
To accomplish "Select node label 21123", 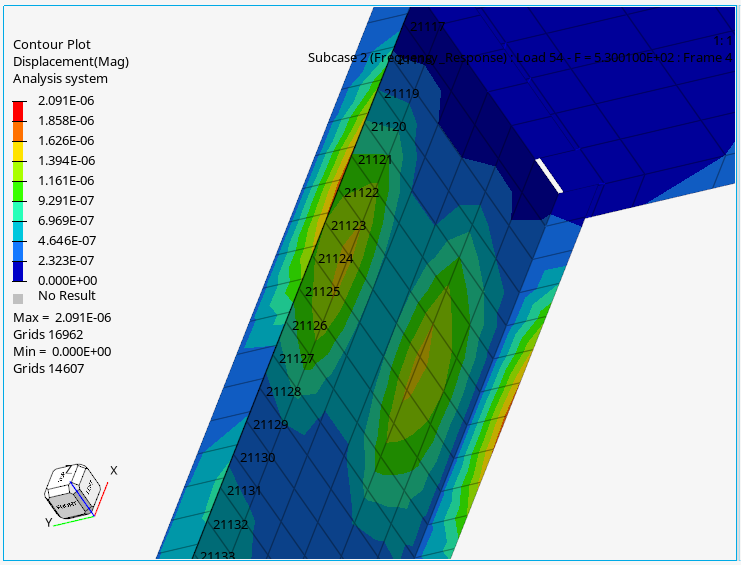I will click(x=349, y=226).
